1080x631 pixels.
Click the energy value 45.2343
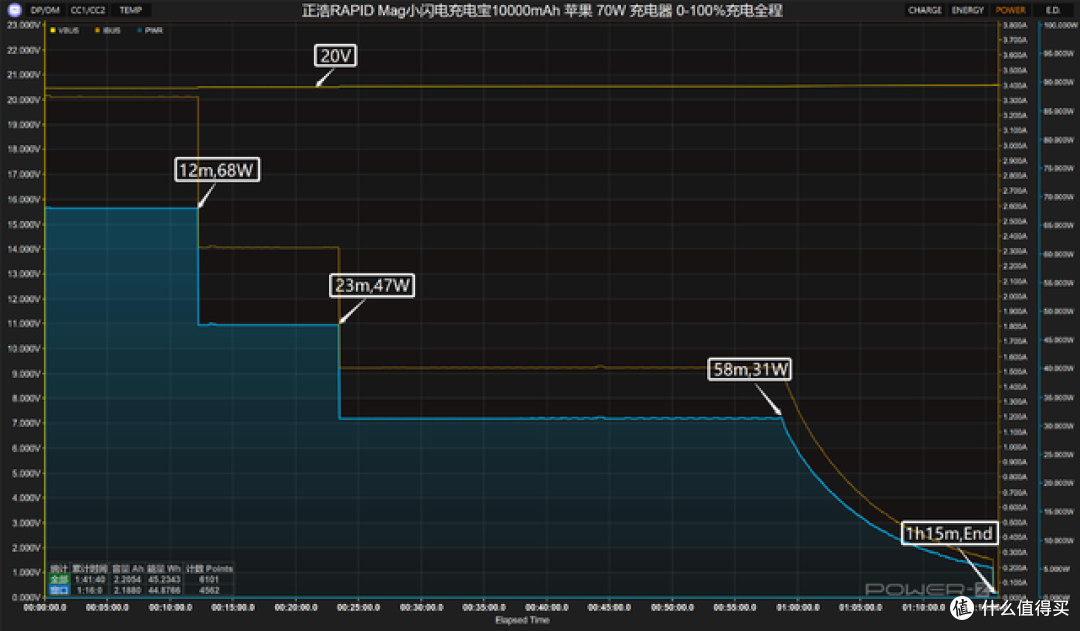[x=164, y=579]
